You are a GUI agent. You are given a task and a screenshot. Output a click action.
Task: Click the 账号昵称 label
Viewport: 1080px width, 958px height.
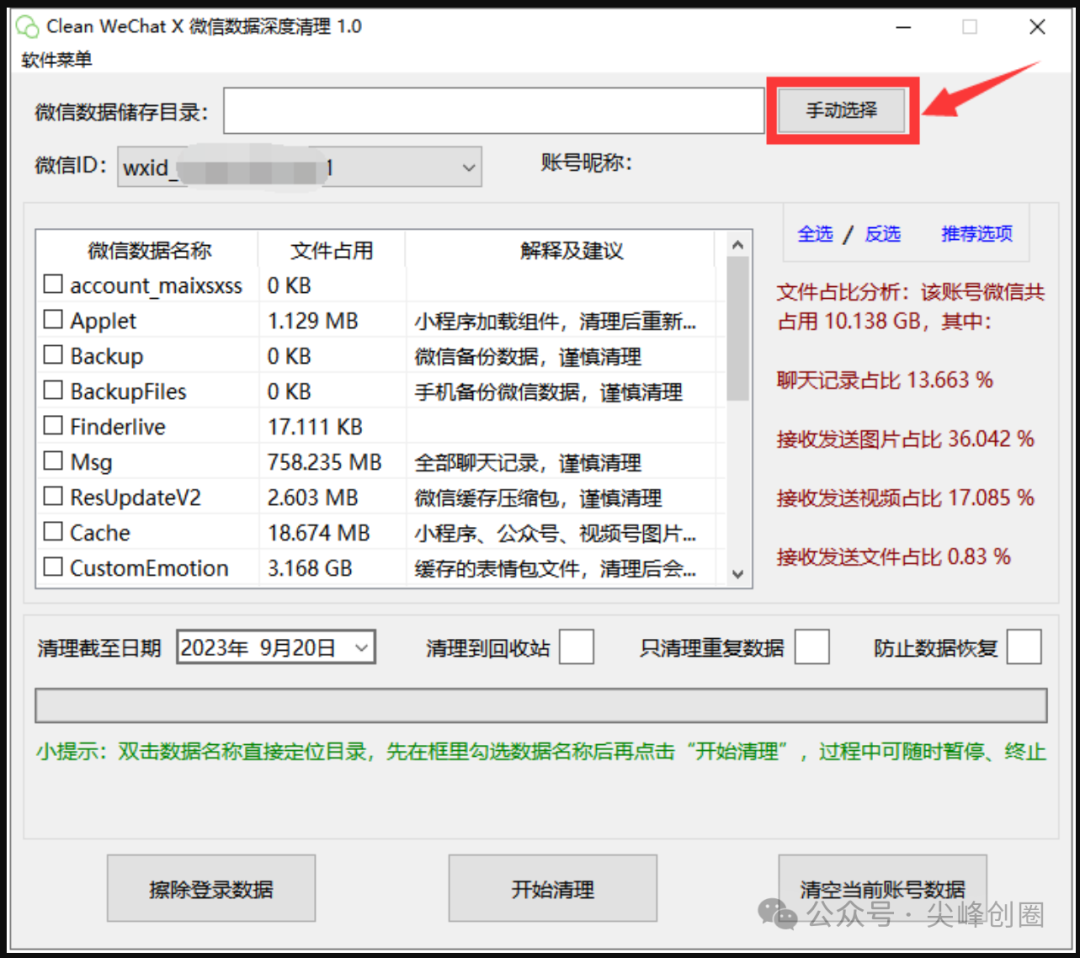coord(586,163)
